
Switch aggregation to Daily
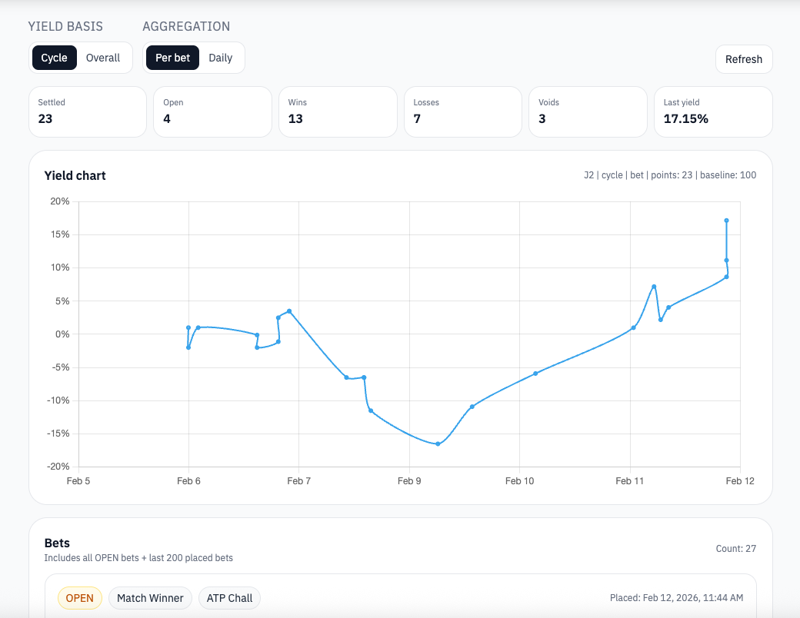click(x=220, y=58)
